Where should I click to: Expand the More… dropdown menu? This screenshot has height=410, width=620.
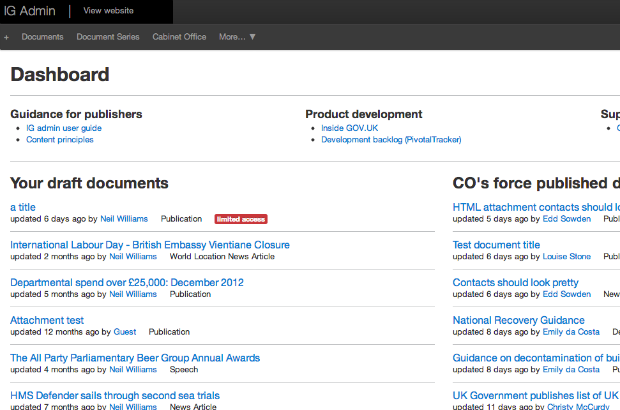(x=237, y=37)
